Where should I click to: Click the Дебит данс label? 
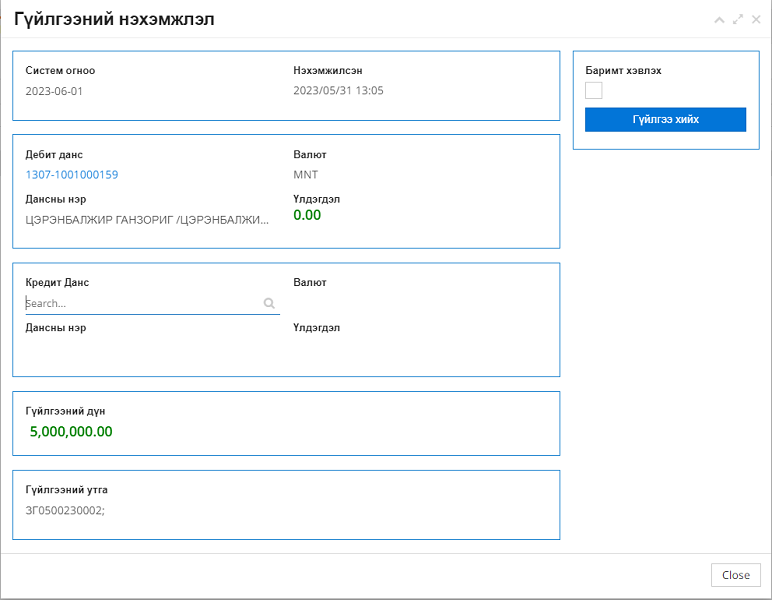[x=54, y=155]
